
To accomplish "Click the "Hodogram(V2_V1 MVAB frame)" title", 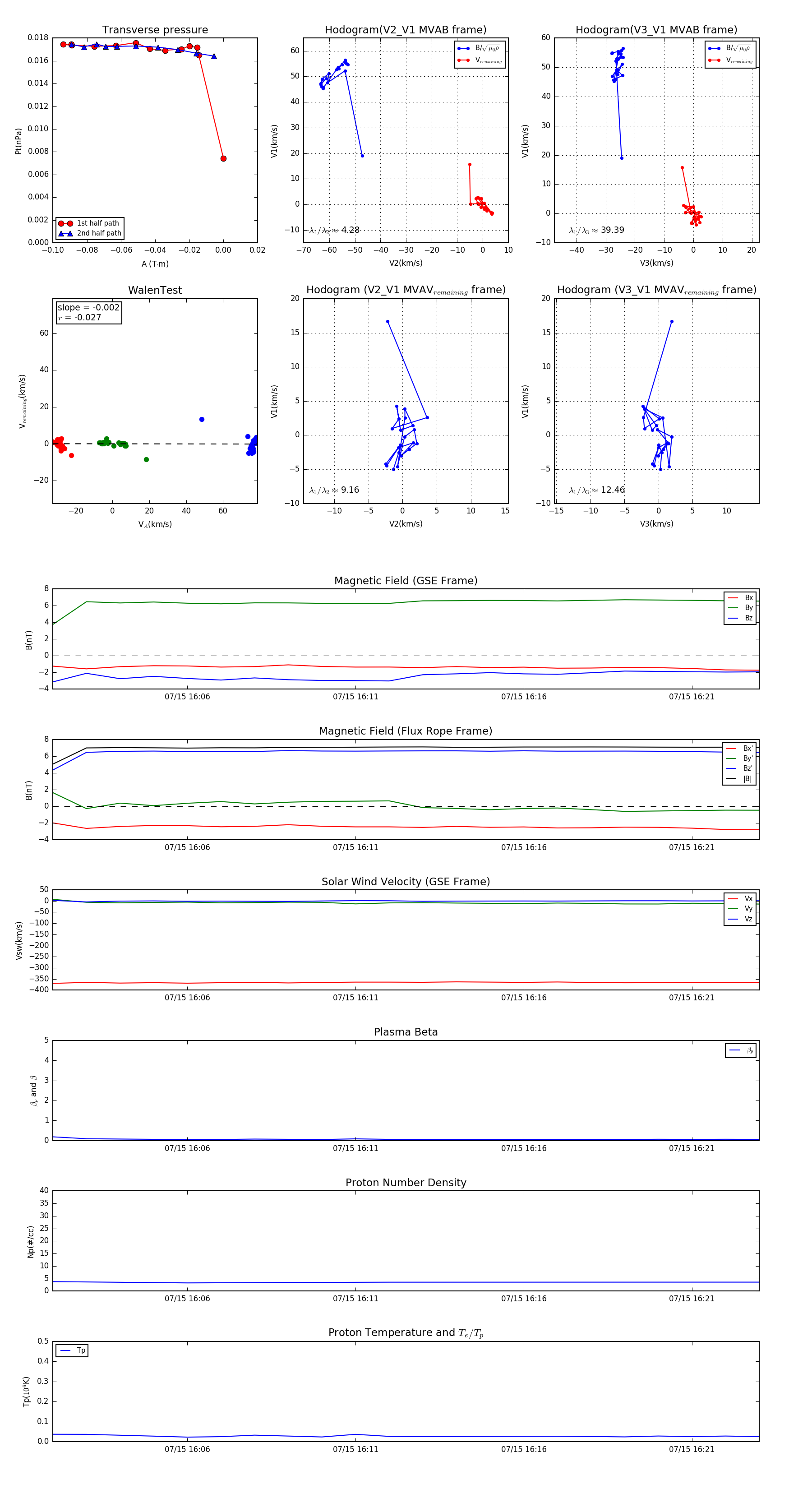I will (x=406, y=29).
